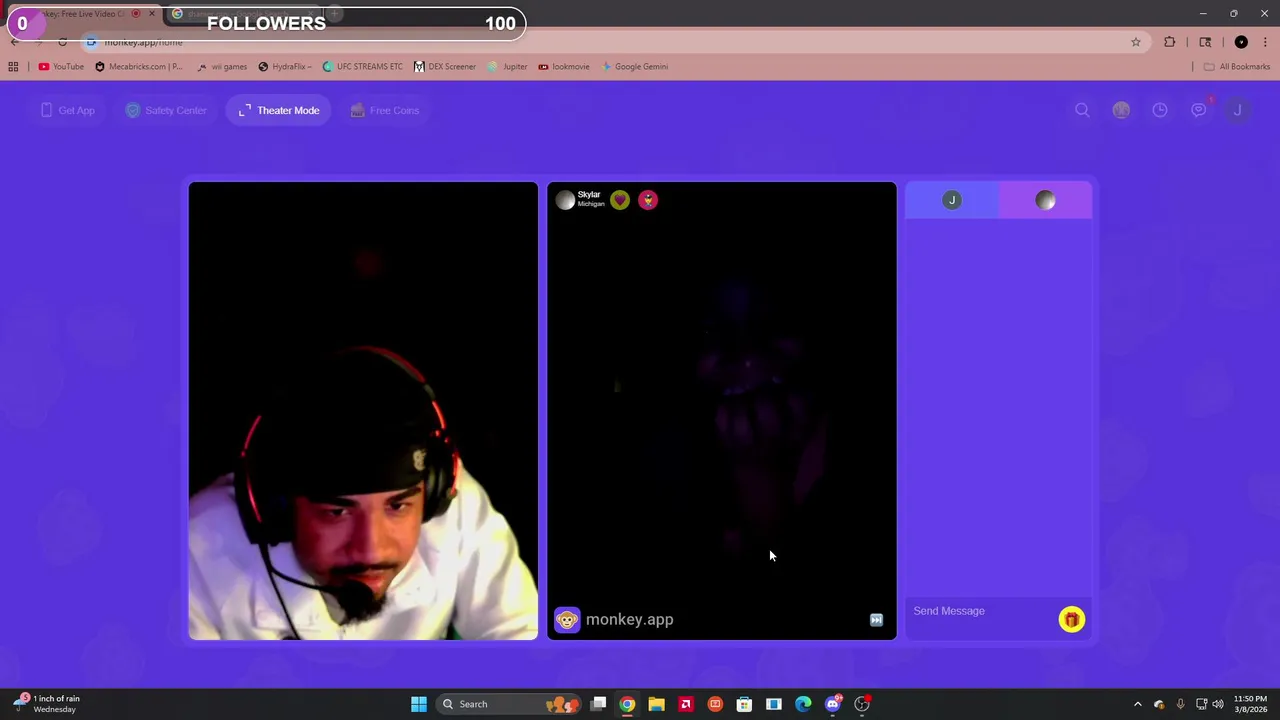This screenshot has height=720, width=1280.
Task: Focus the Send Message field
Action: coord(980,611)
